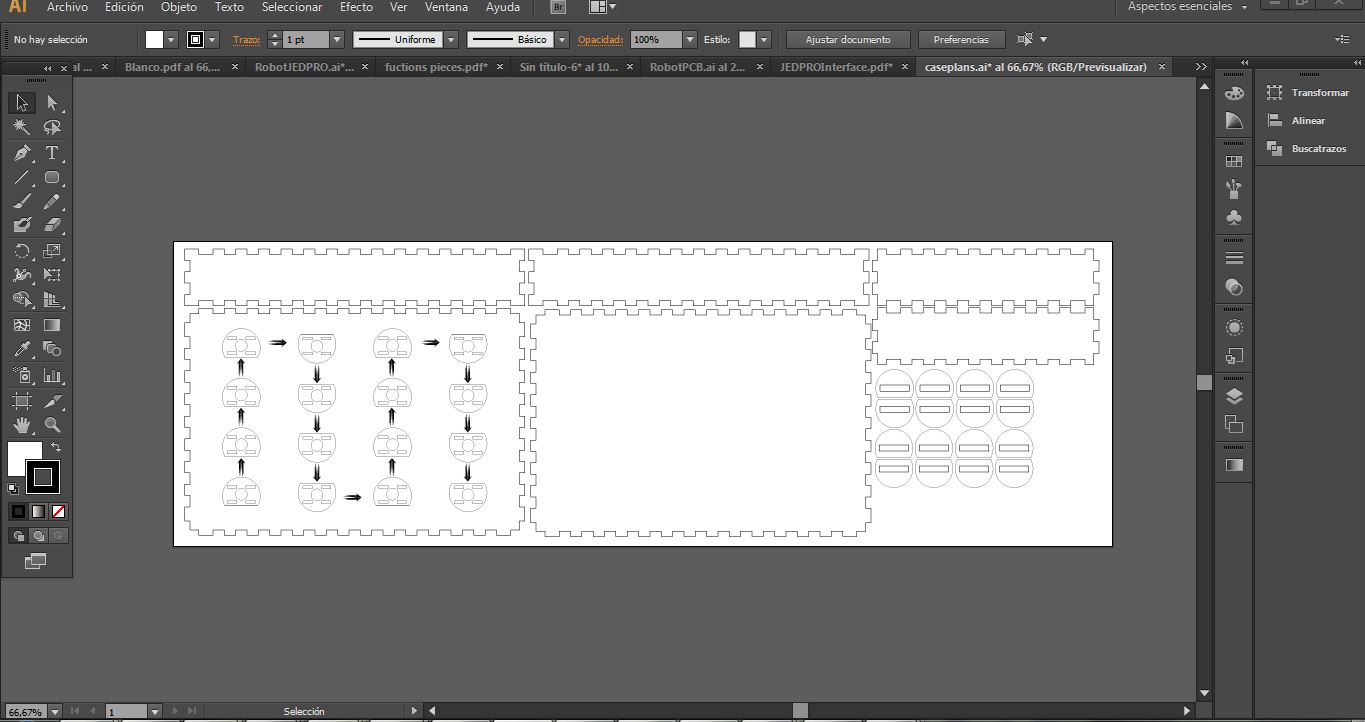Select the Scale tool
The image size is (1365, 722).
[52, 251]
